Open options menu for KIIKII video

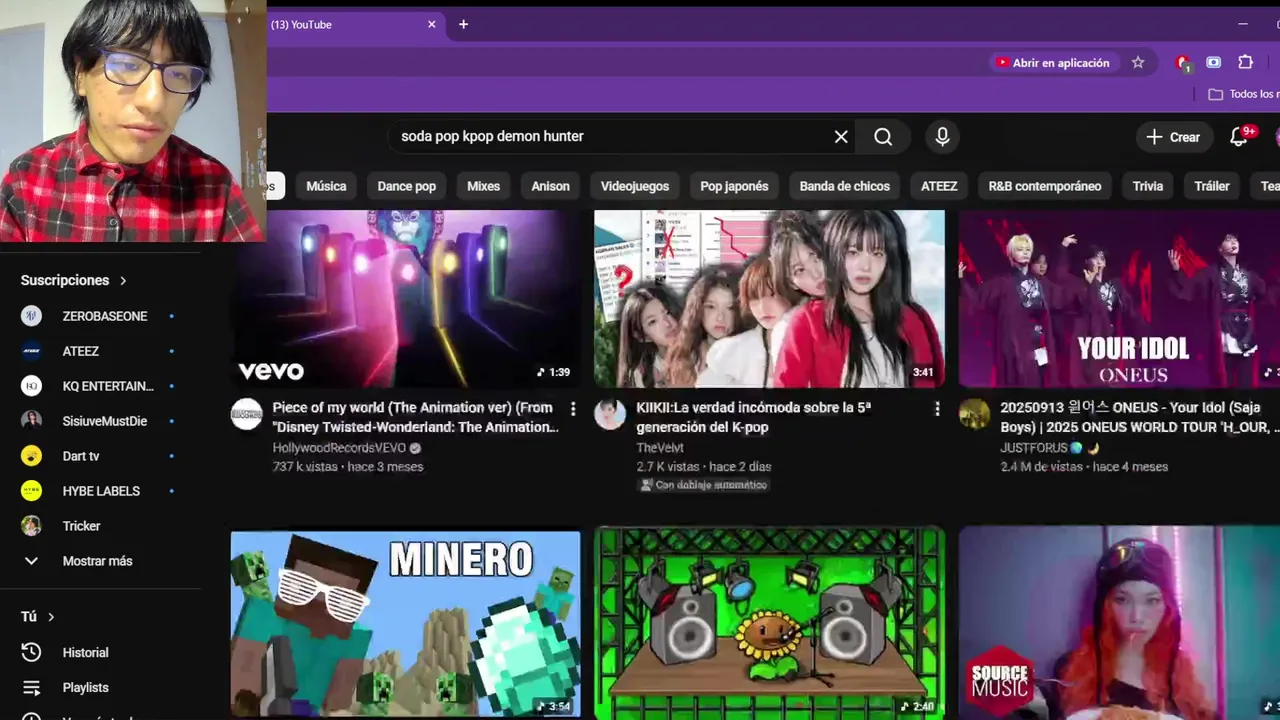click(x=937, y=408)
